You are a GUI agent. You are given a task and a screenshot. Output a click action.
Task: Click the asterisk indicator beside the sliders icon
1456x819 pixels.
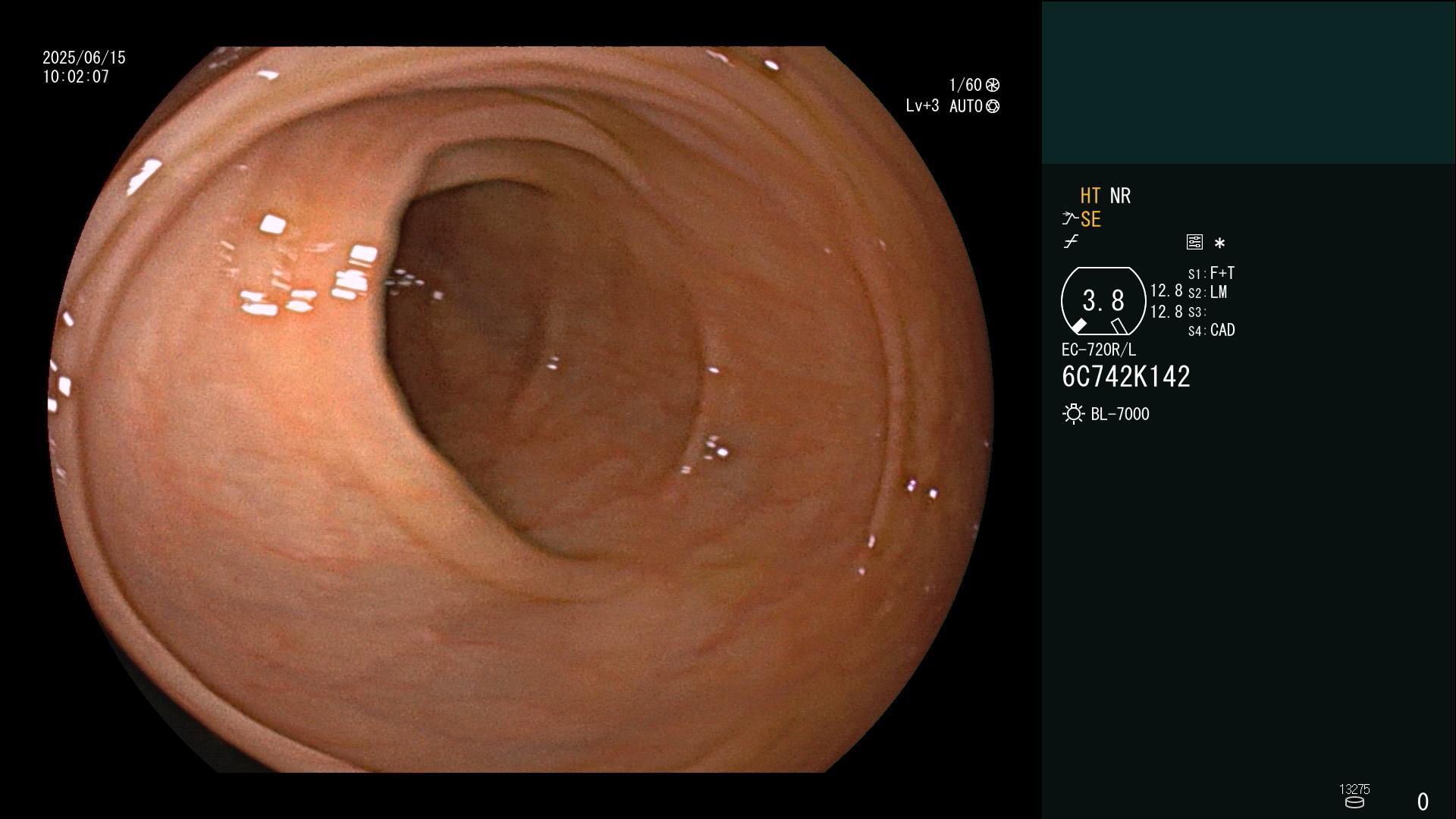point(1219,243)
